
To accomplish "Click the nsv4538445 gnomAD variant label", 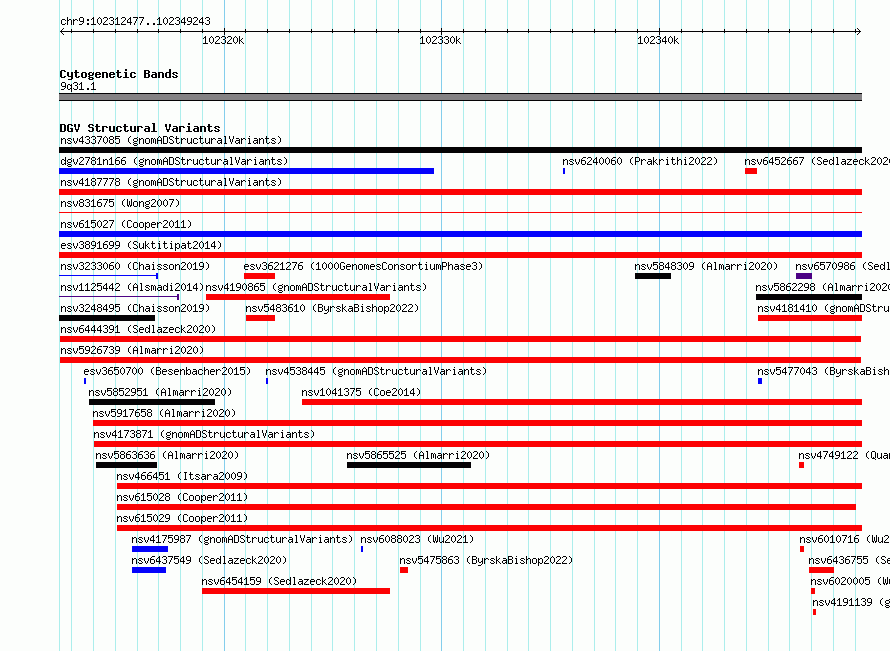I will [x=376, y=371].
